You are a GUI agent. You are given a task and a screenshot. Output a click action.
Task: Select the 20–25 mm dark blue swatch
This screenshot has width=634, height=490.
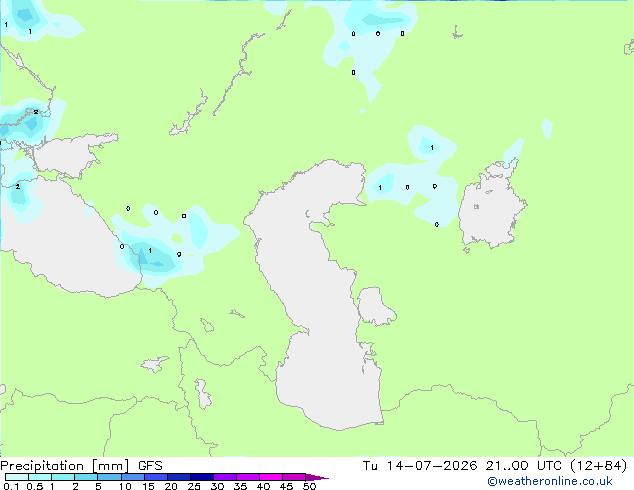pyautogui.click(x=179, y=477)
